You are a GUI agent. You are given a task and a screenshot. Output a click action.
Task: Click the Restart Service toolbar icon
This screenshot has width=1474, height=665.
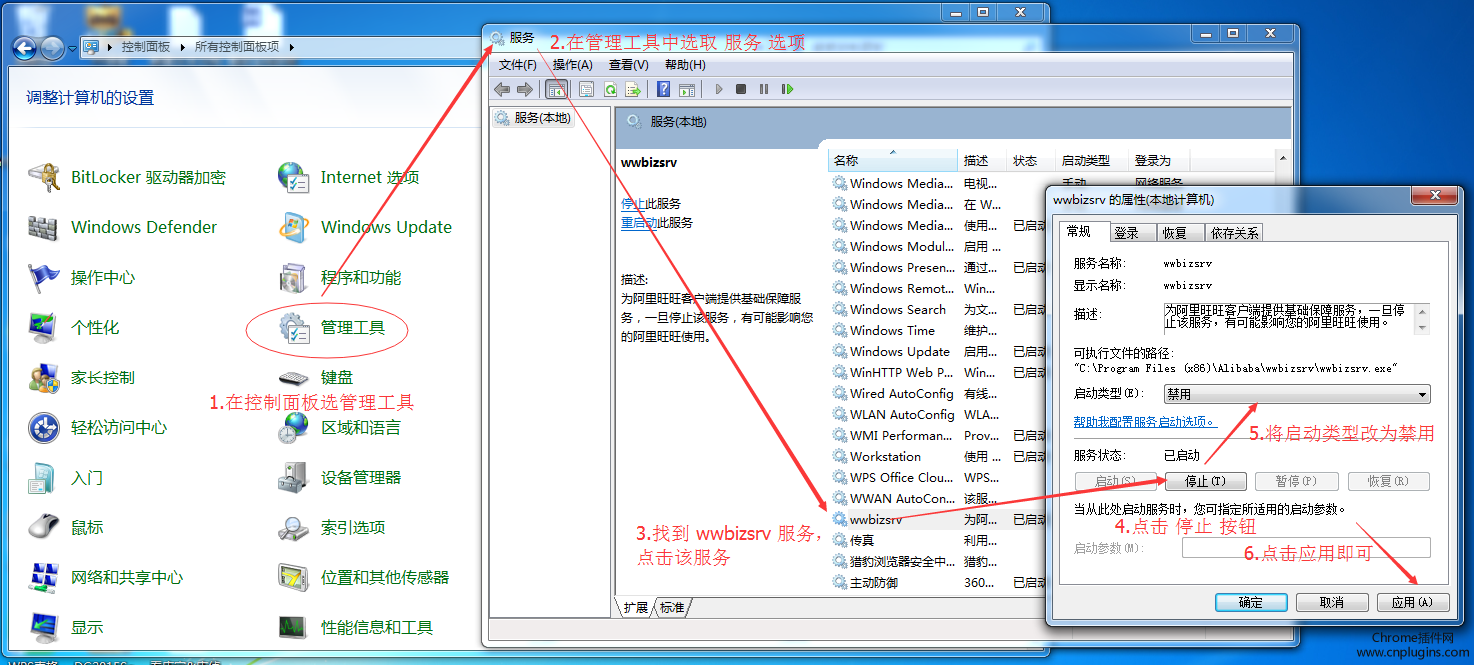pos(787,89)
